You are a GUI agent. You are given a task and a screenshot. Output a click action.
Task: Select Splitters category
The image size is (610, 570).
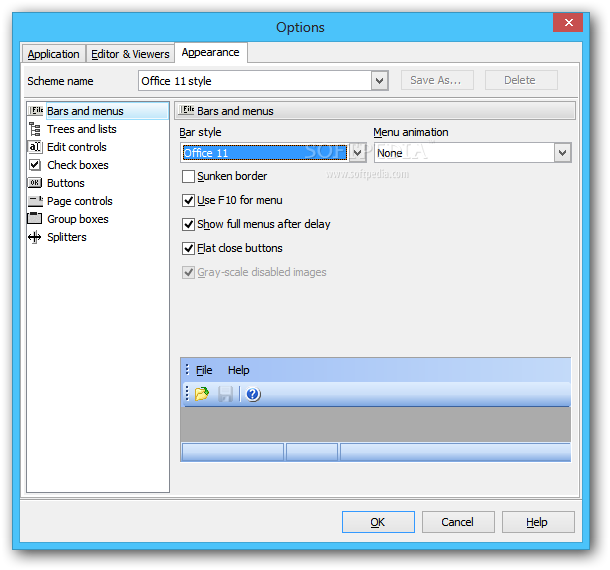tap(67, 237)
